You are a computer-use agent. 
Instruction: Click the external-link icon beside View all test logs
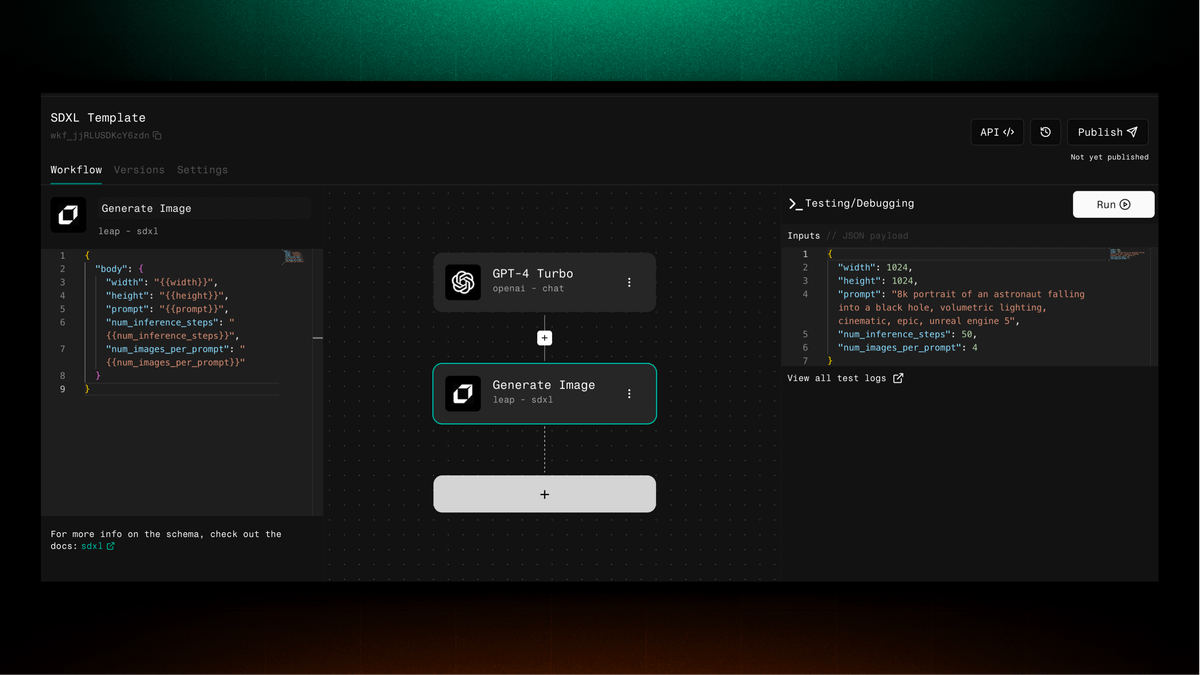pyautogui.click(x=898, y=378)
